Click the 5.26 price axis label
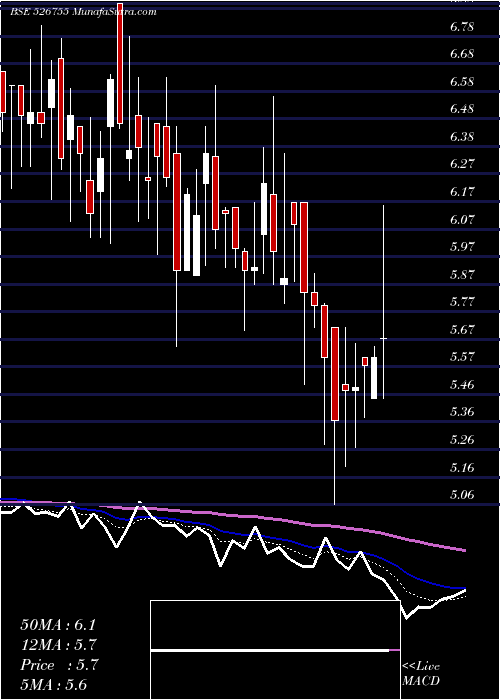This screenshot has height=700, width=500. click(x=462, y=440)
